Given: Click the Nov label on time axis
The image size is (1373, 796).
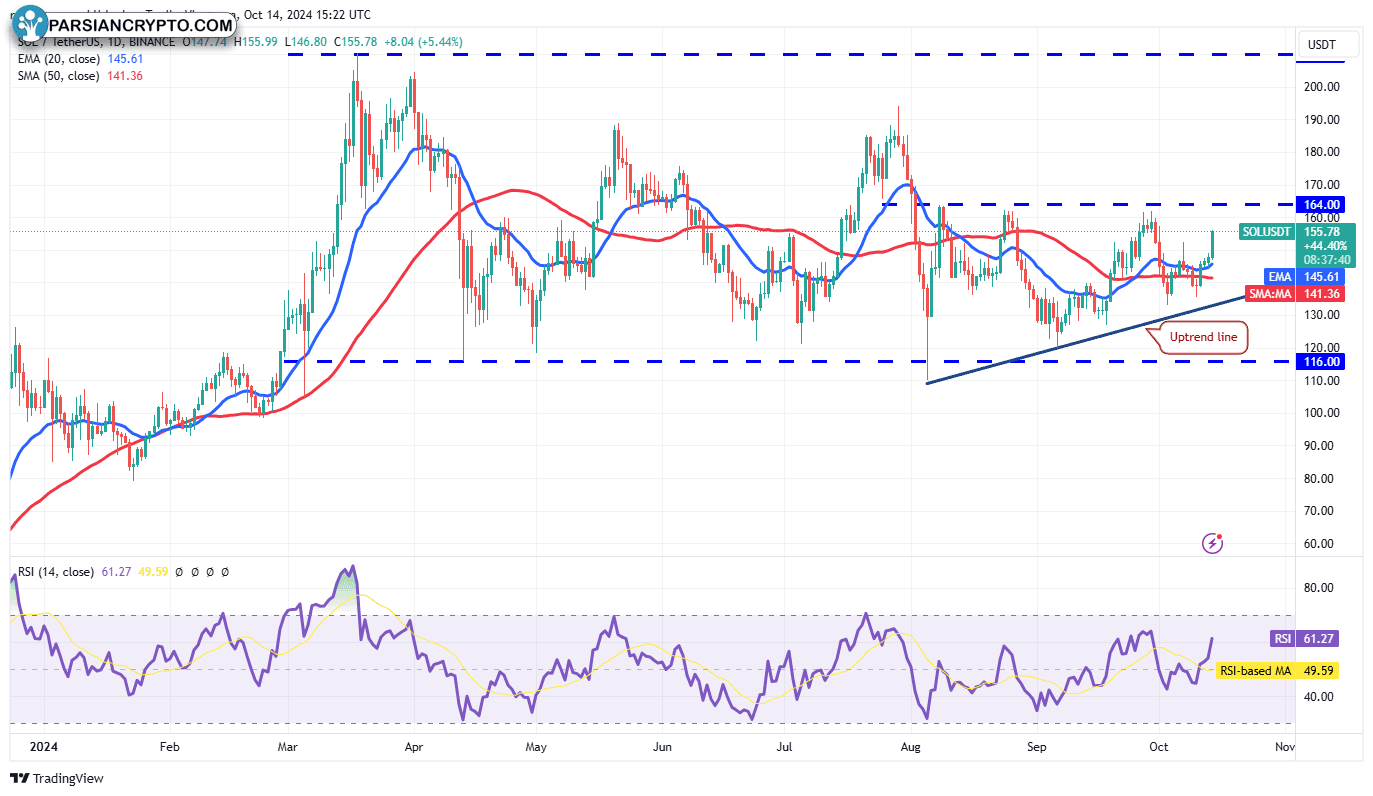Looking at the screenshot, I should click(x=1285, y=746).
